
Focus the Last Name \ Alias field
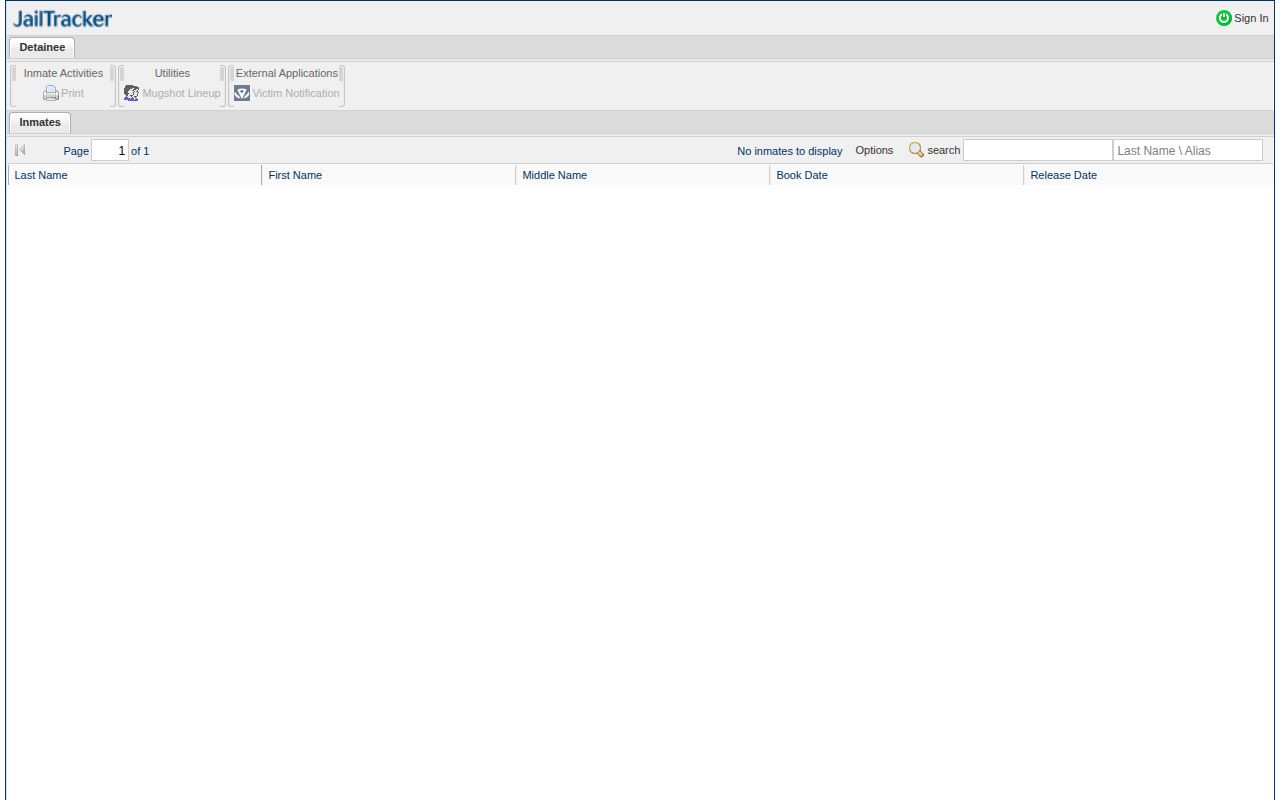[1188, 150]
